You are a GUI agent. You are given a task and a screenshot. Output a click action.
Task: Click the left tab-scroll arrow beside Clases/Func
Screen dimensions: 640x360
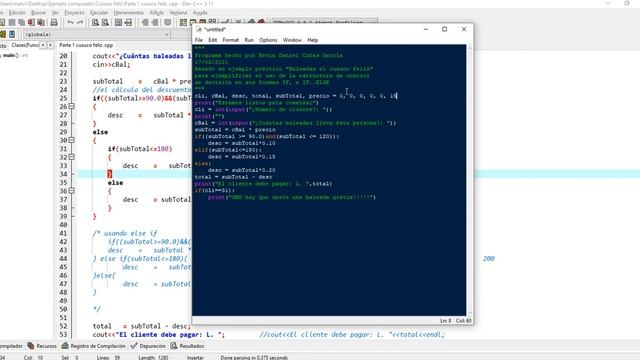click(x=43, y=45)
